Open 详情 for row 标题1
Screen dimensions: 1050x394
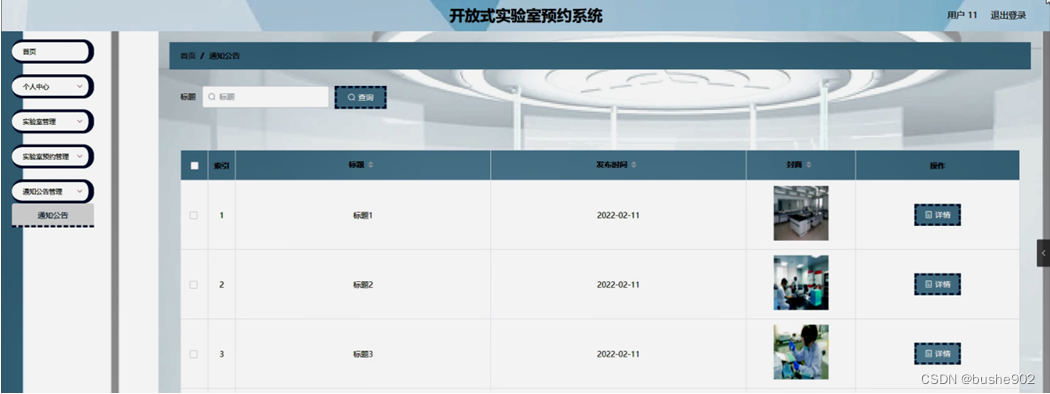click(938, 215)
